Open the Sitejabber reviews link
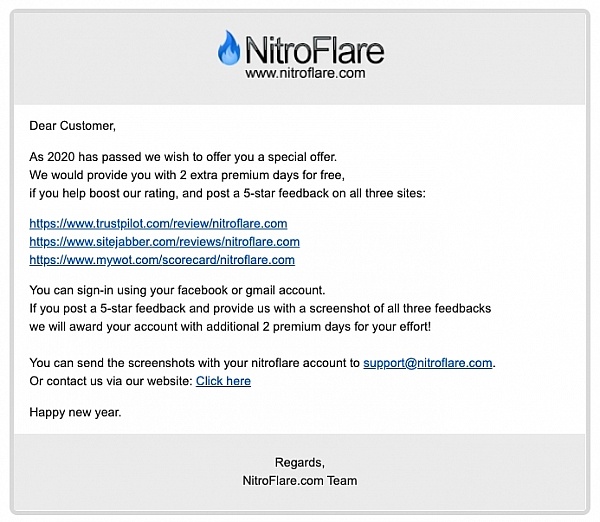The image size is (600, 522). (164, 241)
